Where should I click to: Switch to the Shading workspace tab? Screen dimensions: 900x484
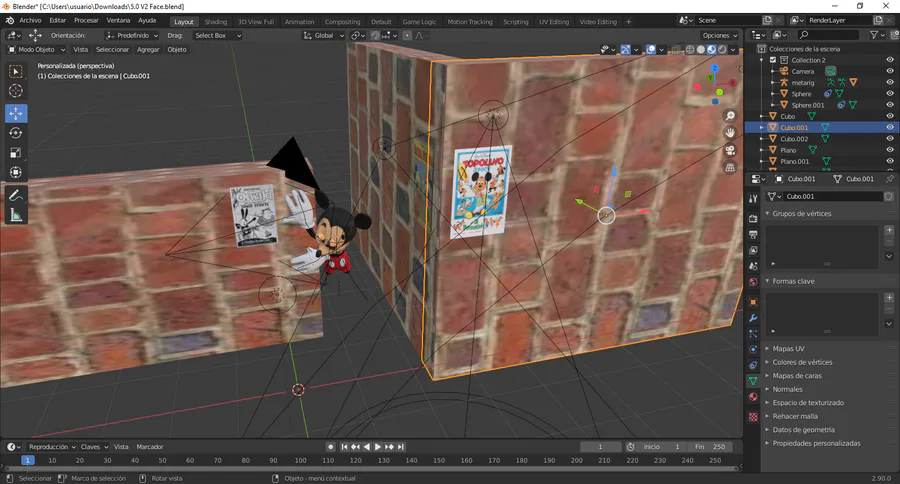[x=216, y=22]
